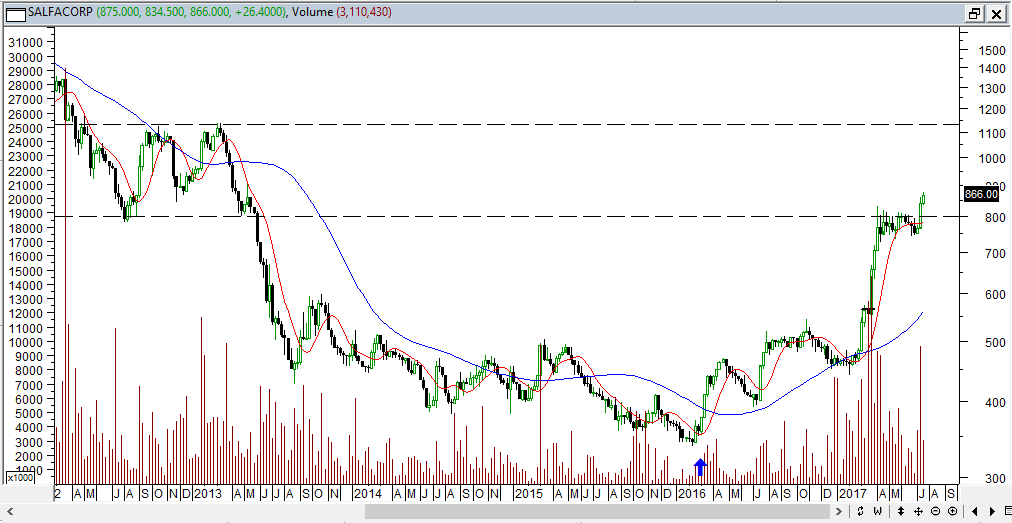Click the SALFACORP title text

coord(60,12)
